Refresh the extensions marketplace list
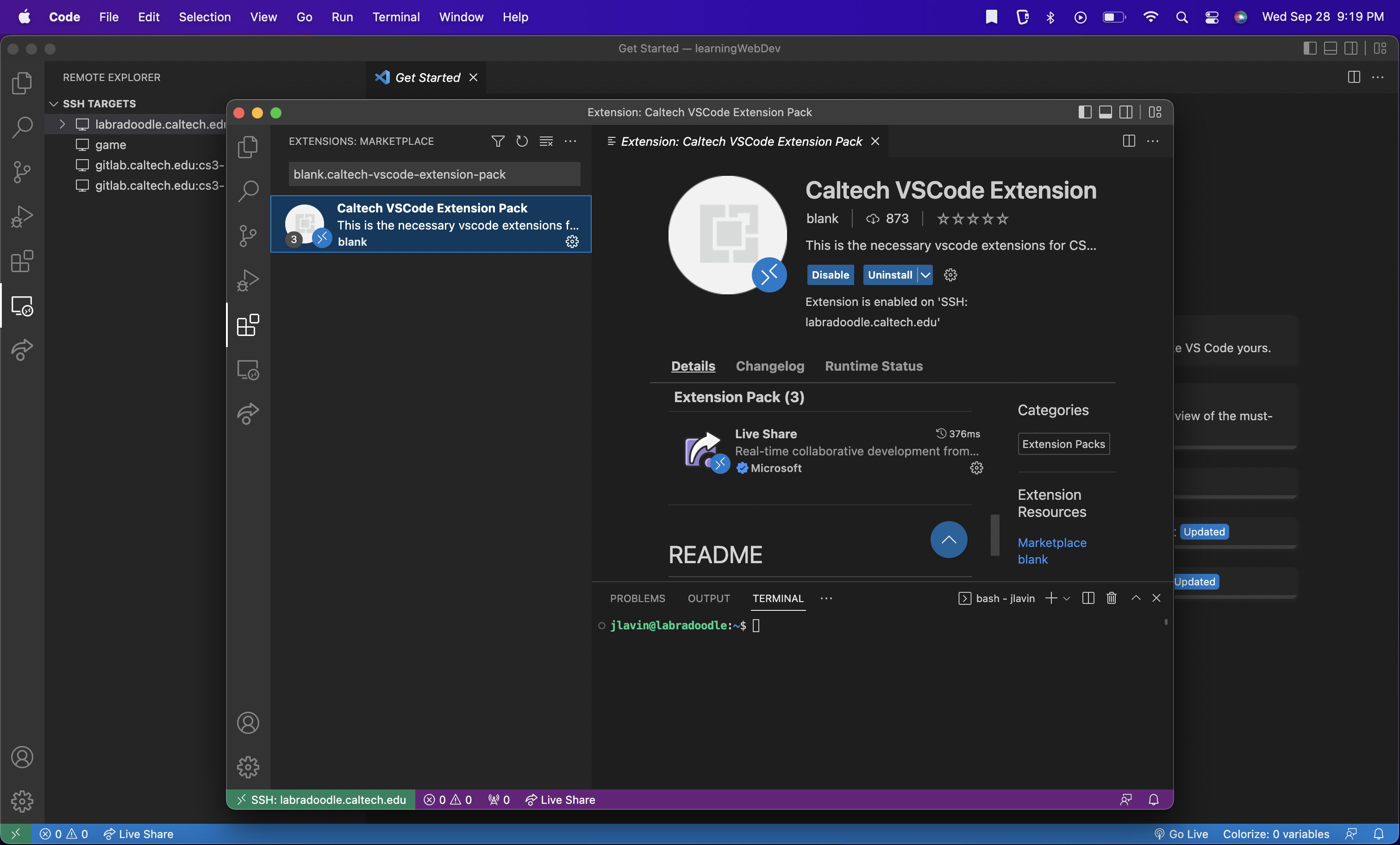The width and height of the screenshot is (1400, 845). coord(522,141)
